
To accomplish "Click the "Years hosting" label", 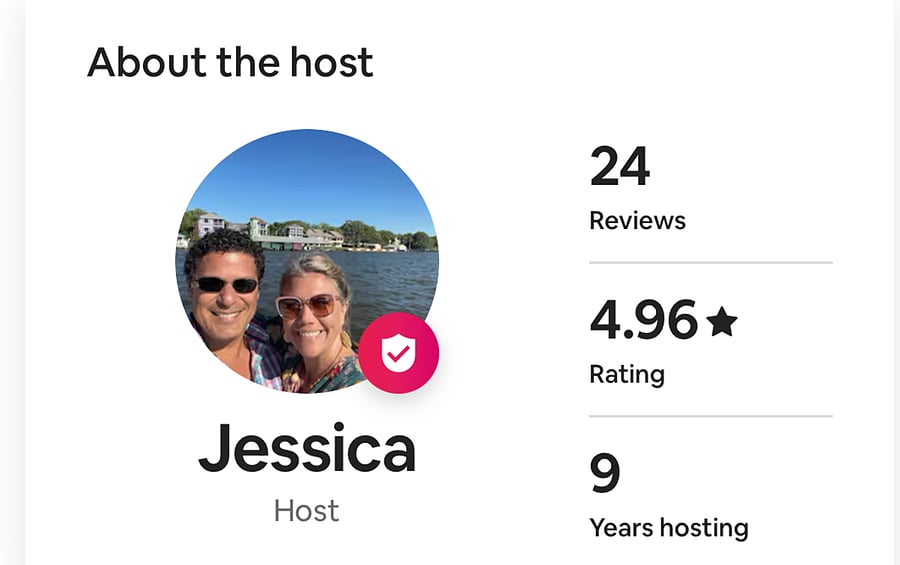I will (x=669, y=528).
